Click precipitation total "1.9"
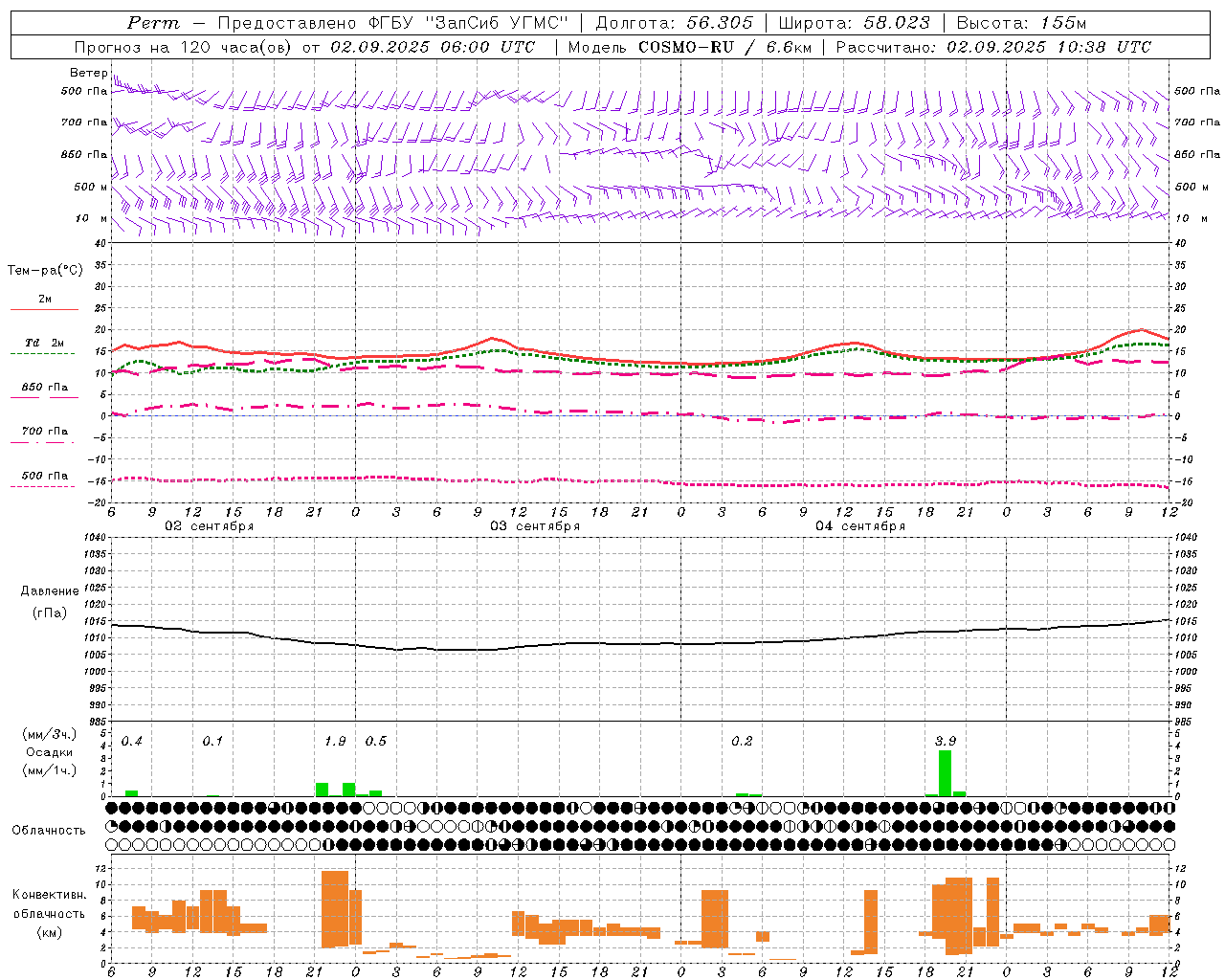The width and height of the screenshot is (1225, 980). pyautogui.click(x=335, y=741)
